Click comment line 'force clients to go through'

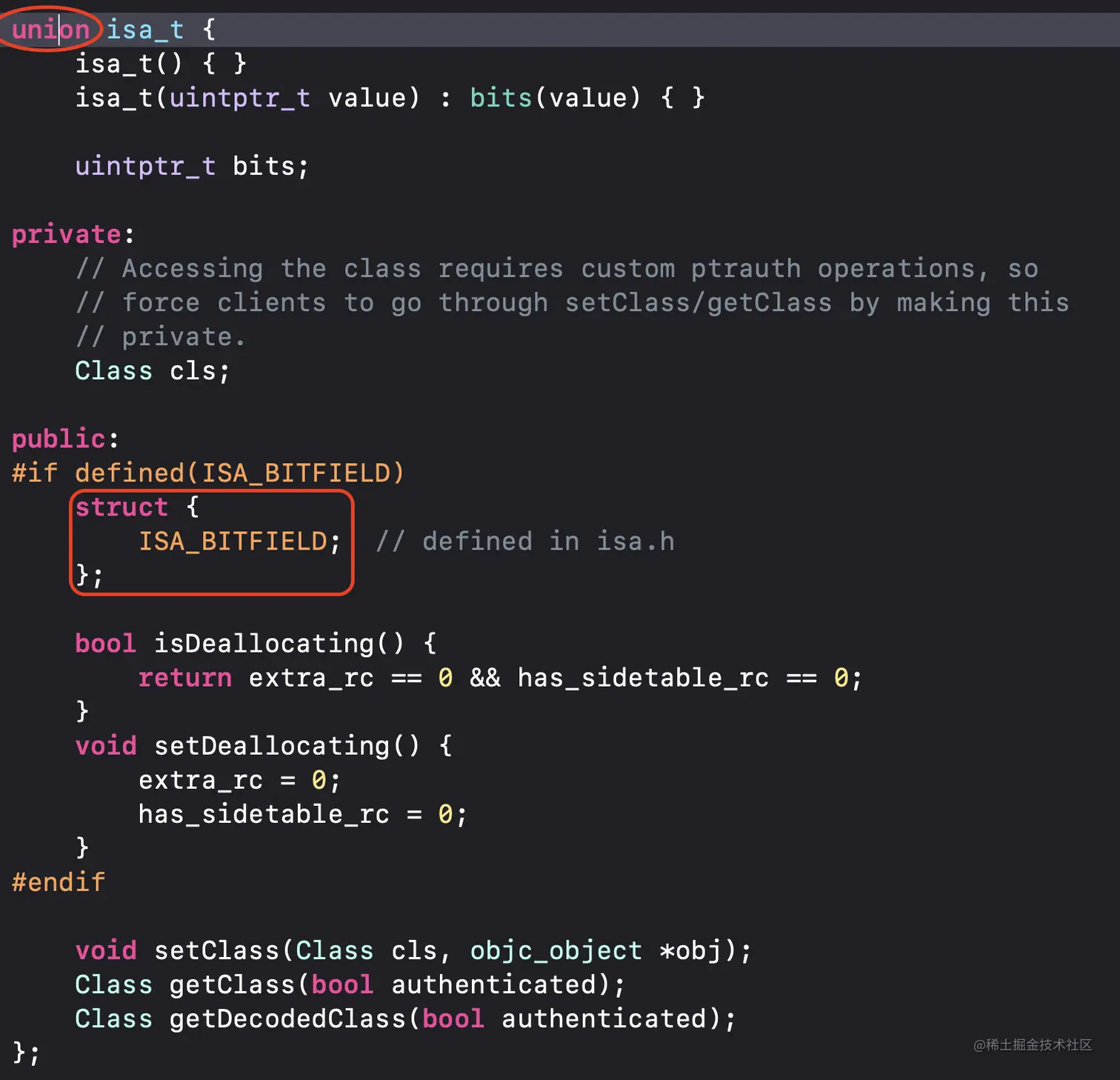click(x=573, y=302)
